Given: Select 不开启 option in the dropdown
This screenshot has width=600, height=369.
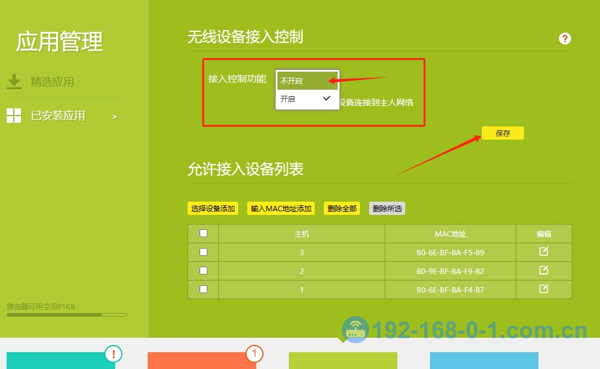Looking at the screenshot, I should [307, 80].
